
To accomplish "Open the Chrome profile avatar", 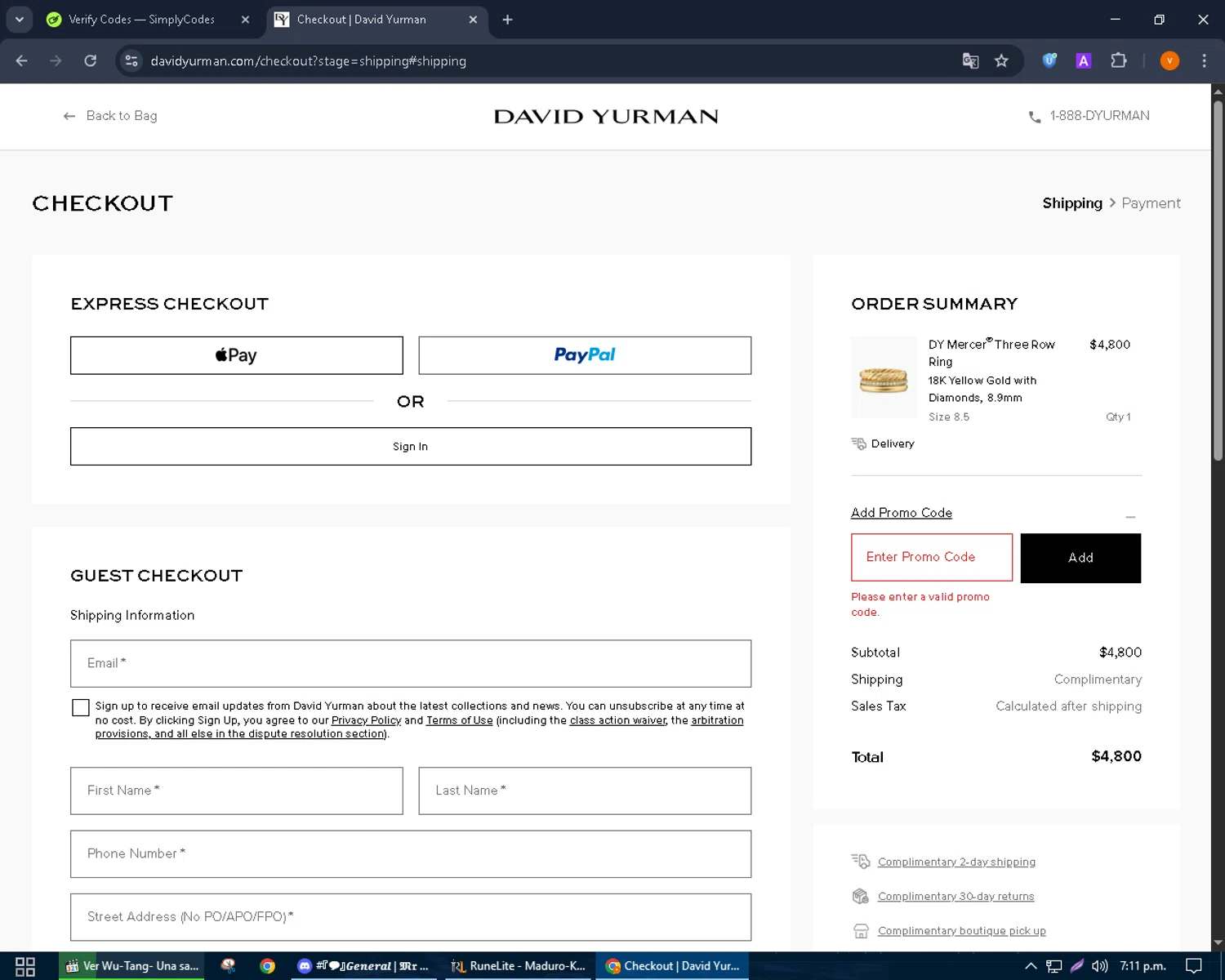I will point(1169,60).
